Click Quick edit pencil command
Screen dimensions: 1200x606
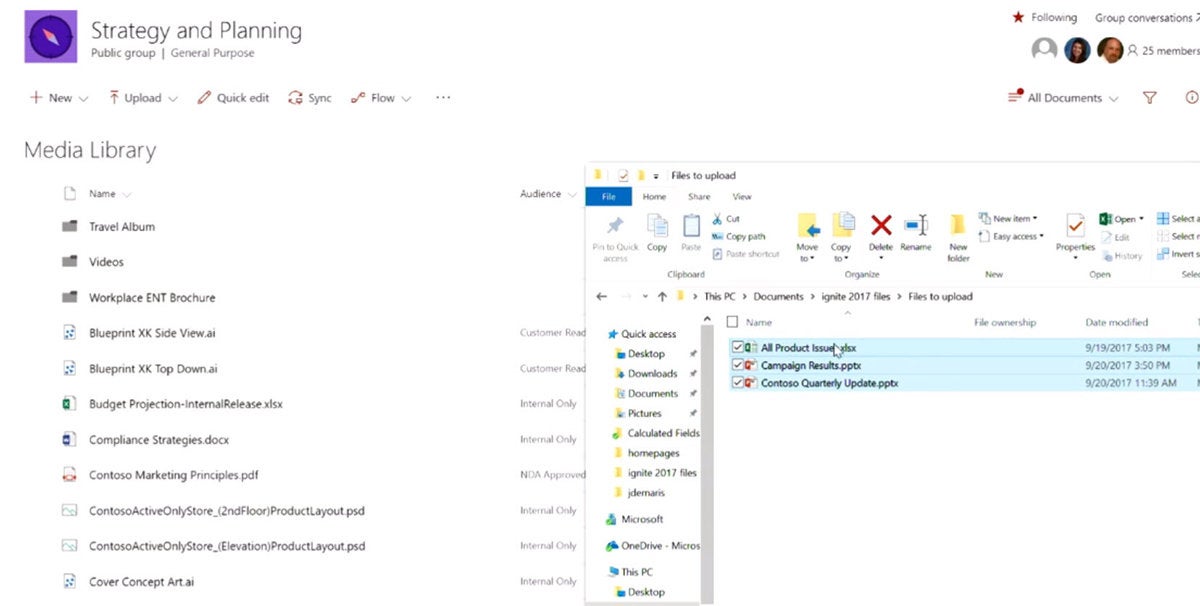233,98
